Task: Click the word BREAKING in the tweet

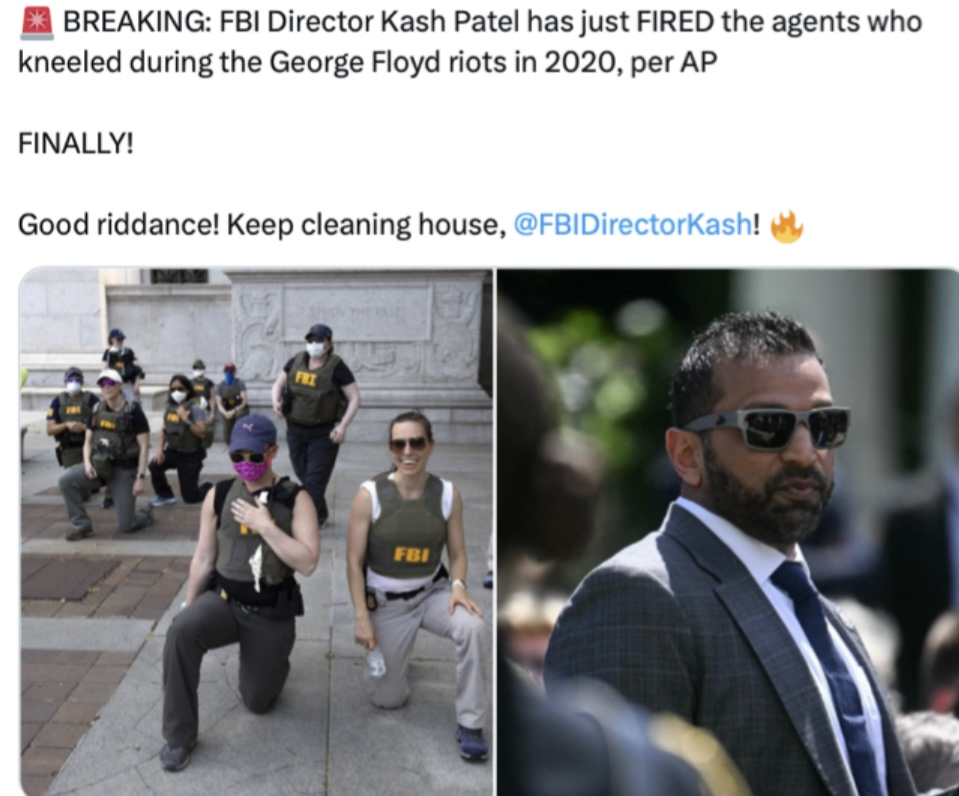Action: [x=135, y=23]
